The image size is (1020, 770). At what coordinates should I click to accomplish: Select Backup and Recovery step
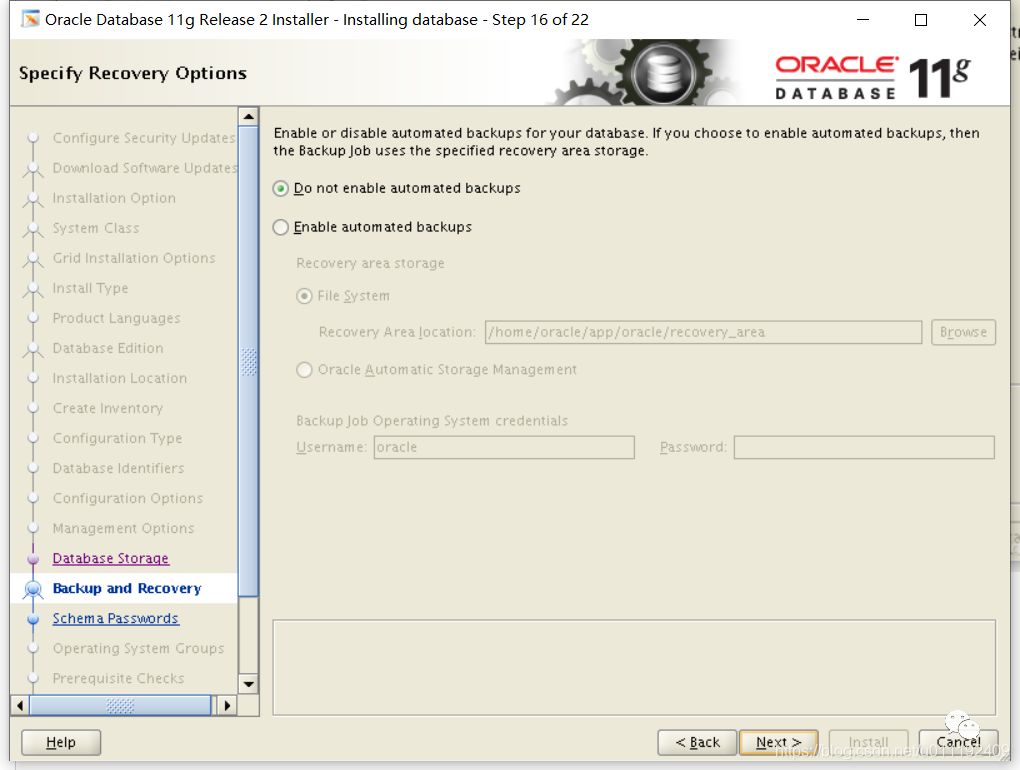pos(127,589)
